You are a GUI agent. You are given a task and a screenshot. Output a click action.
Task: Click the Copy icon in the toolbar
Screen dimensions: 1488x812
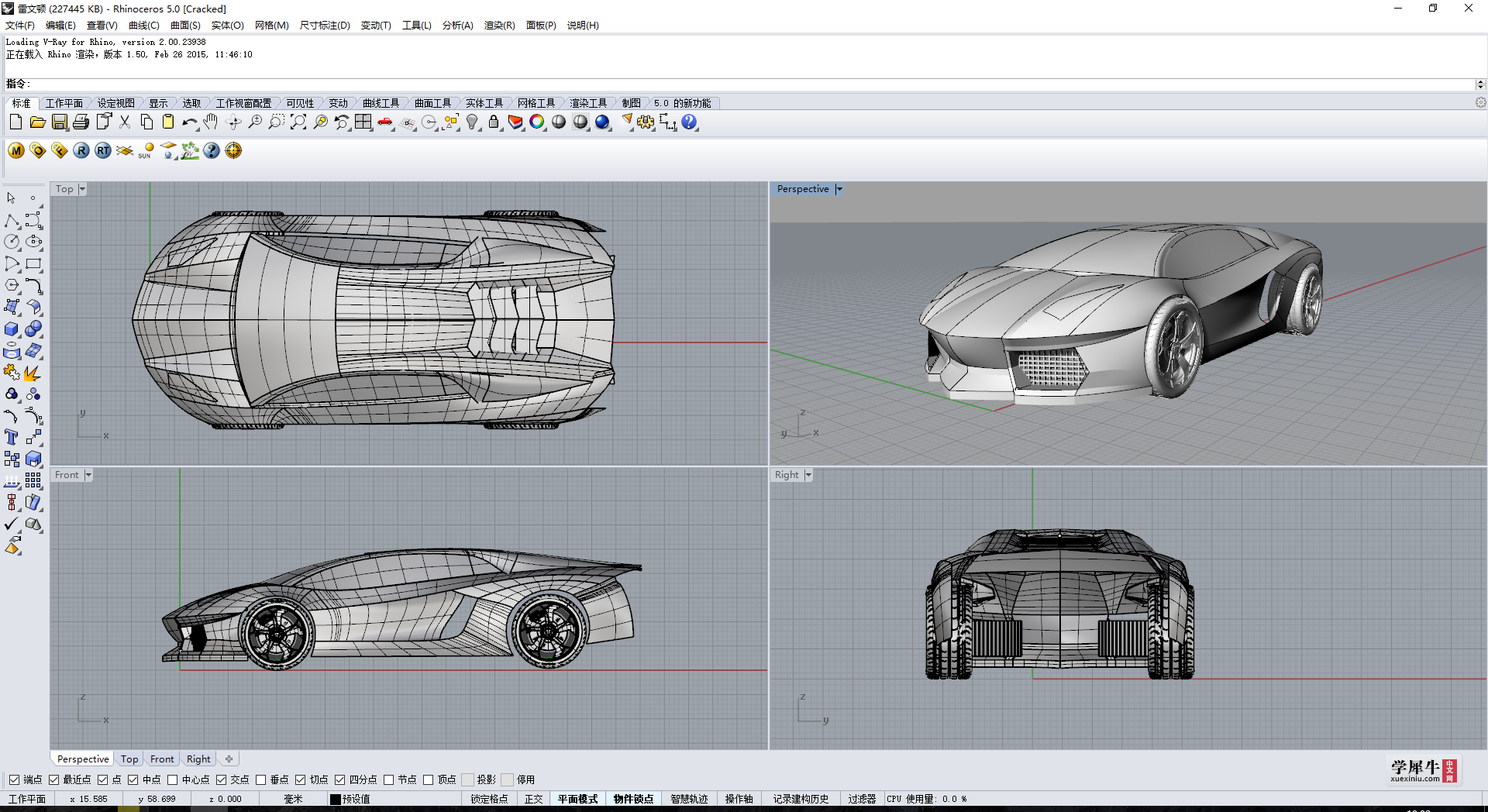pyautogui.click(x=146, y=122)
